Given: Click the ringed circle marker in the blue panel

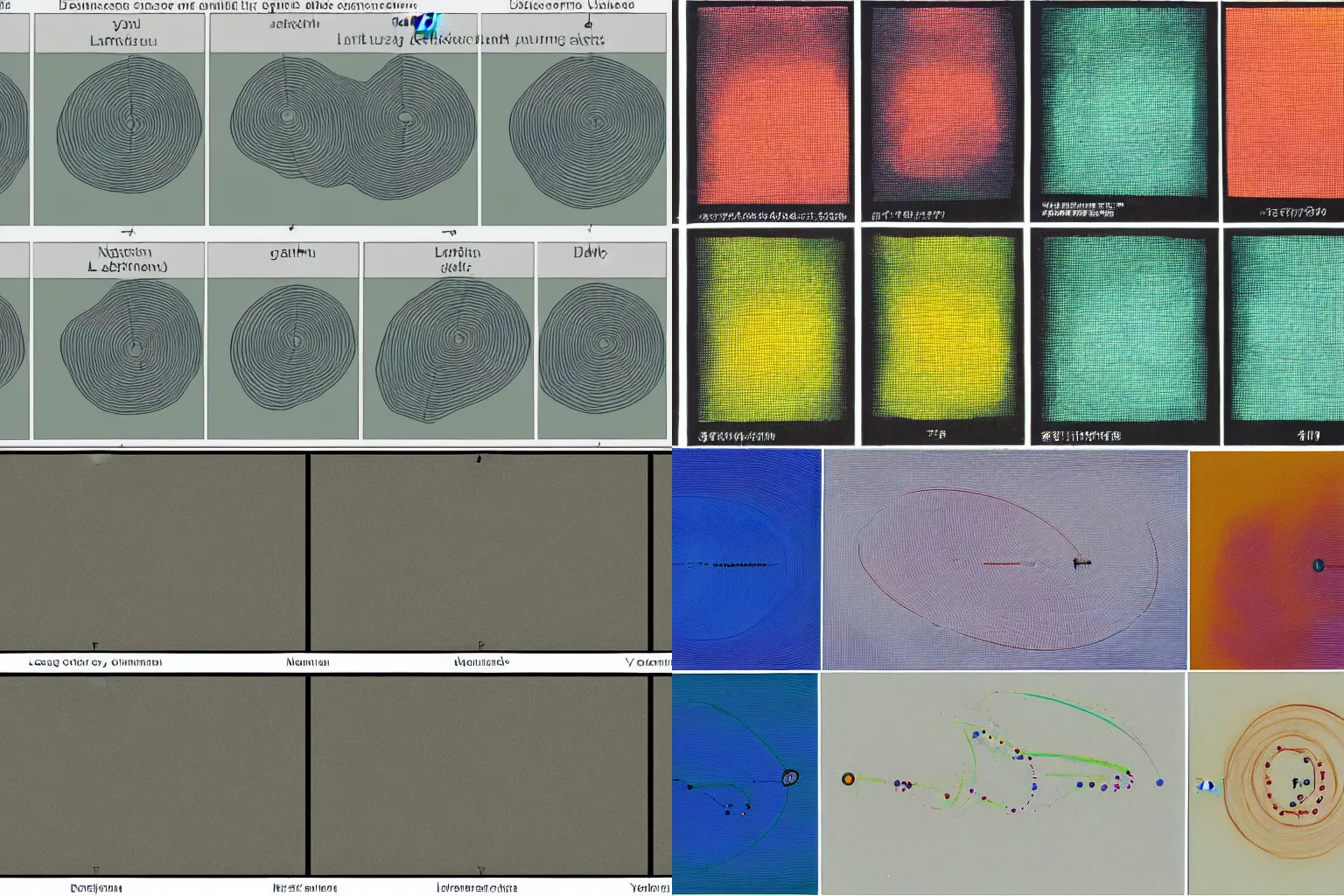Looking at the screenshot, I should click(789, 777).
